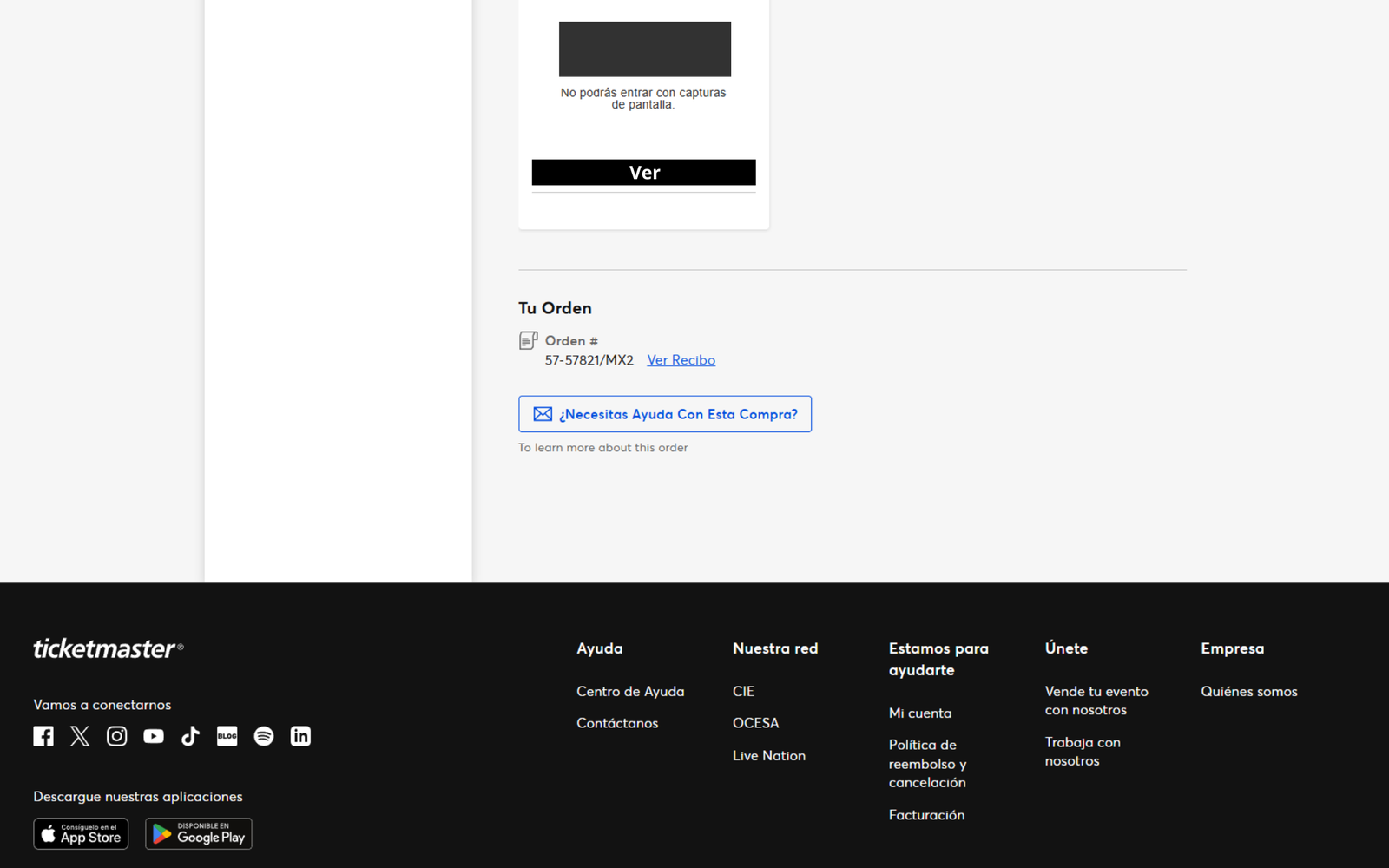Screen dimensions: 1389x868
Task: Select the Facturación footer link
Action: [x=926, y=815]
